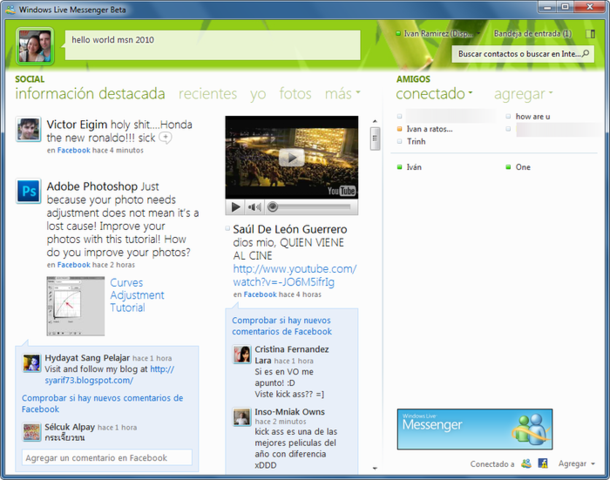The width and height of the screenshot is (610, 480).
Task: Select contact Ivan a ratos...
Action: tap(429, 129)
